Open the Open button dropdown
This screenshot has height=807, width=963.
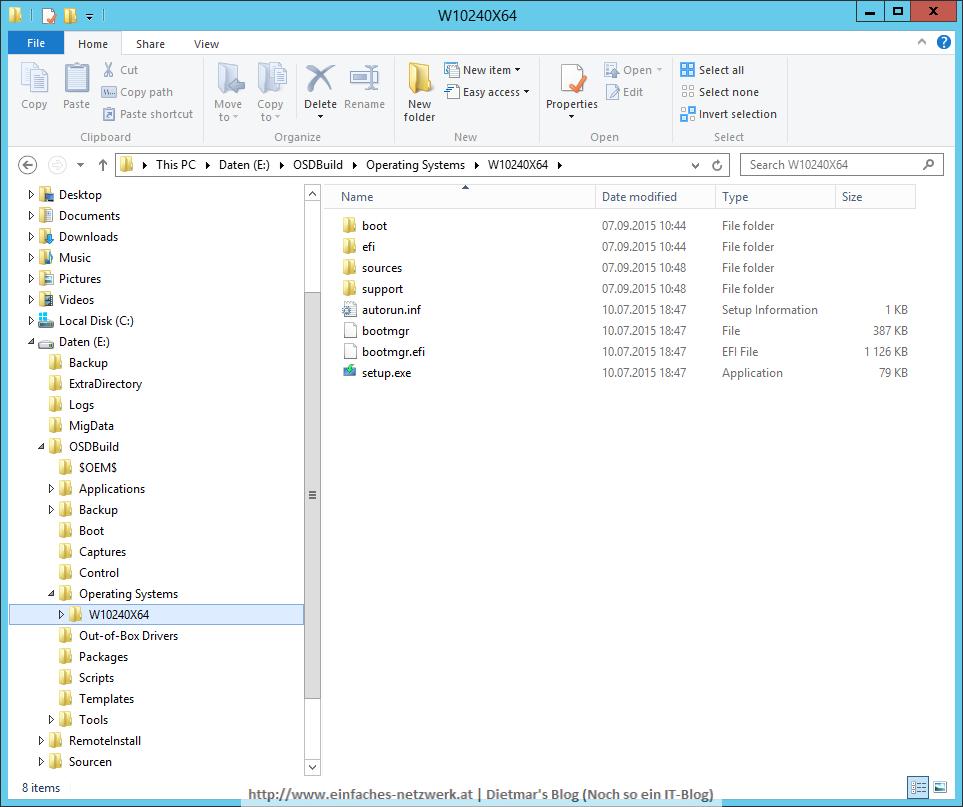(659, 70)
